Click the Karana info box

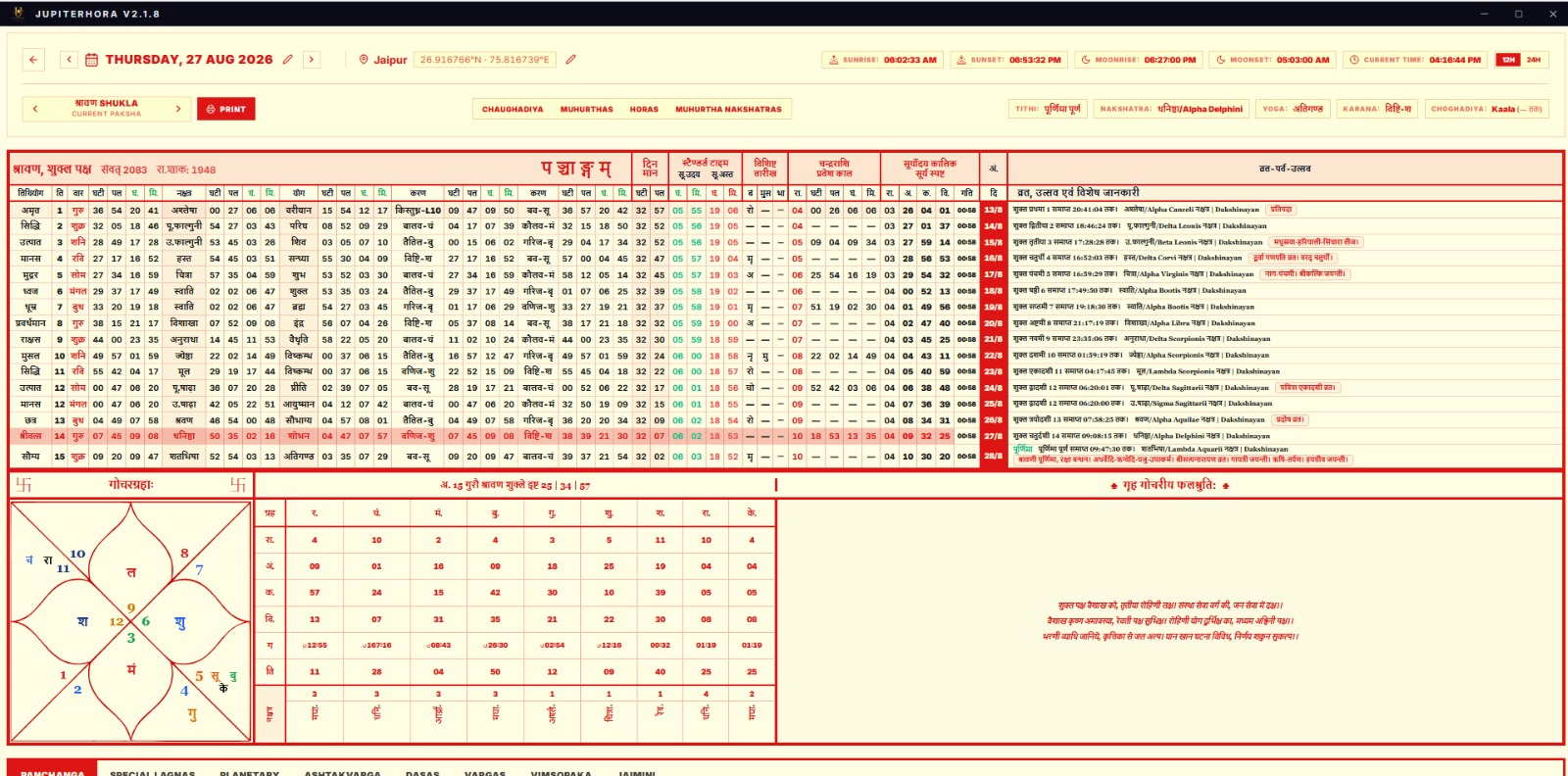click(x=1377, y=109)
